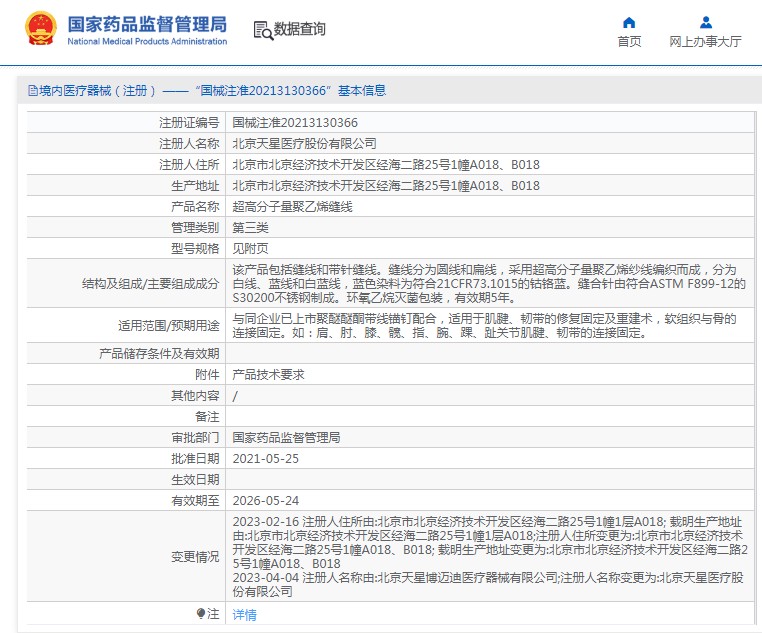The image size is (762, 633).
Task: Select registration number value 国械注准20213130366
Action: click(294, 122)
